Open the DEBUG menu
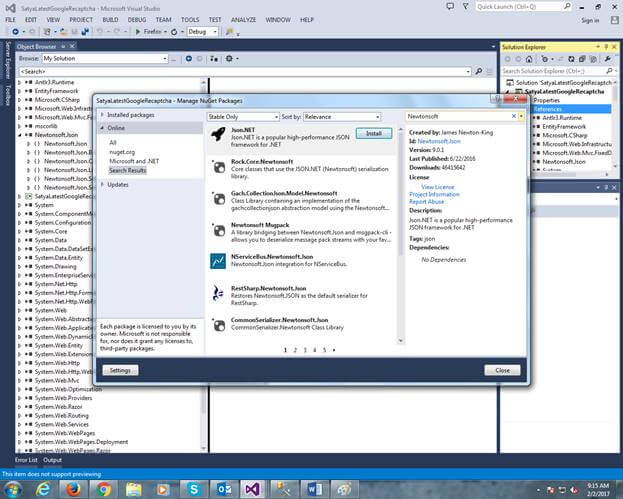The height and width of the screenshot is (499, 623). coord(137,19)
